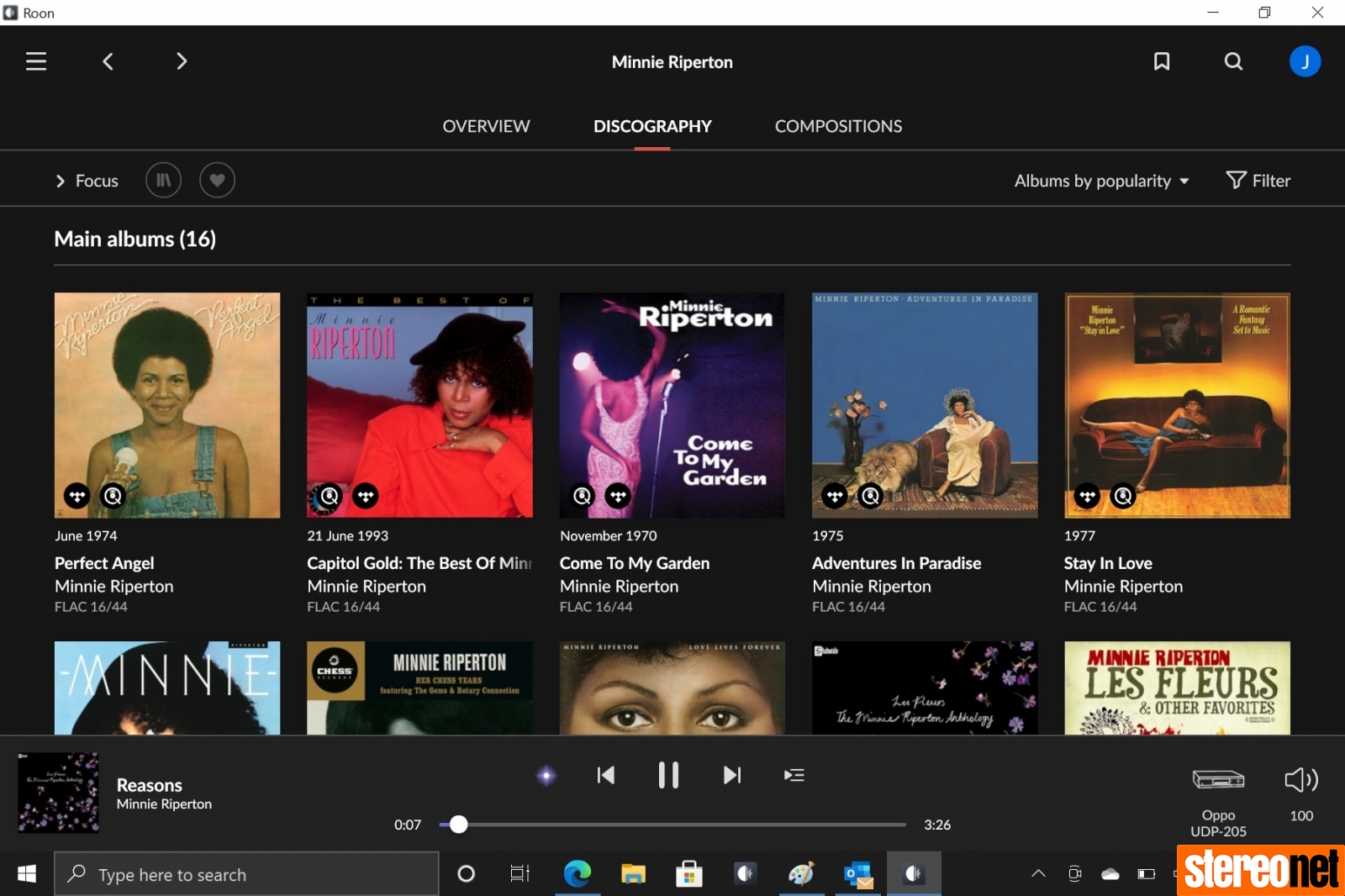Open the Capitol Gold: The Best Of title
1345x896 pixels.
419,563
